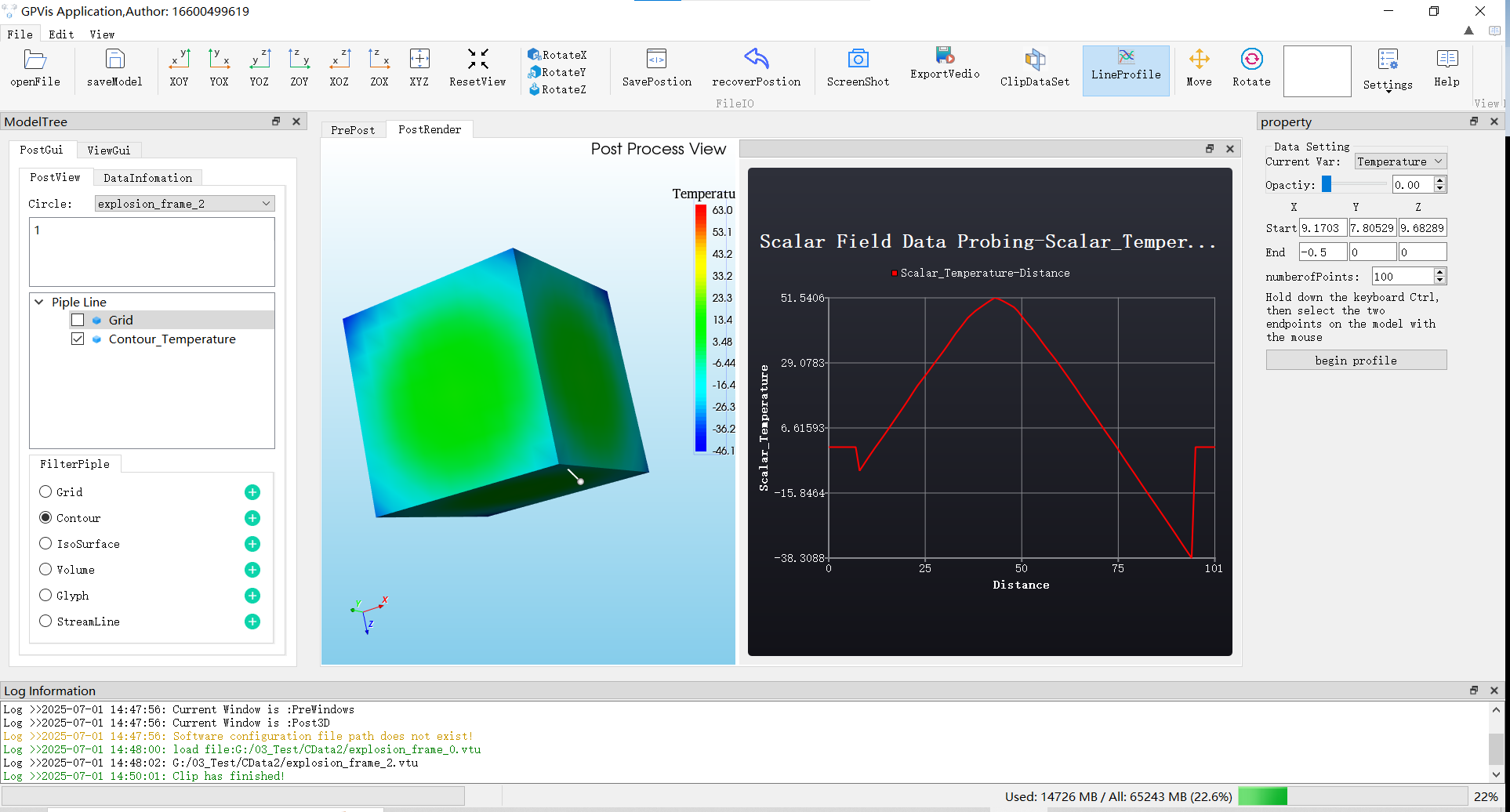Close the chart dock panel
This screenshot has height=812, width=1510.
pos(1230,149)
